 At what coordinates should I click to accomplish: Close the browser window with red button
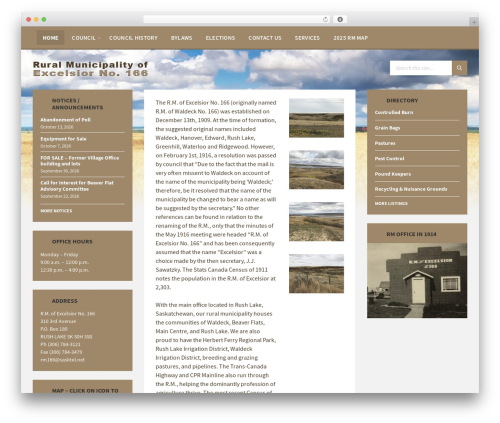pos(29,20)
